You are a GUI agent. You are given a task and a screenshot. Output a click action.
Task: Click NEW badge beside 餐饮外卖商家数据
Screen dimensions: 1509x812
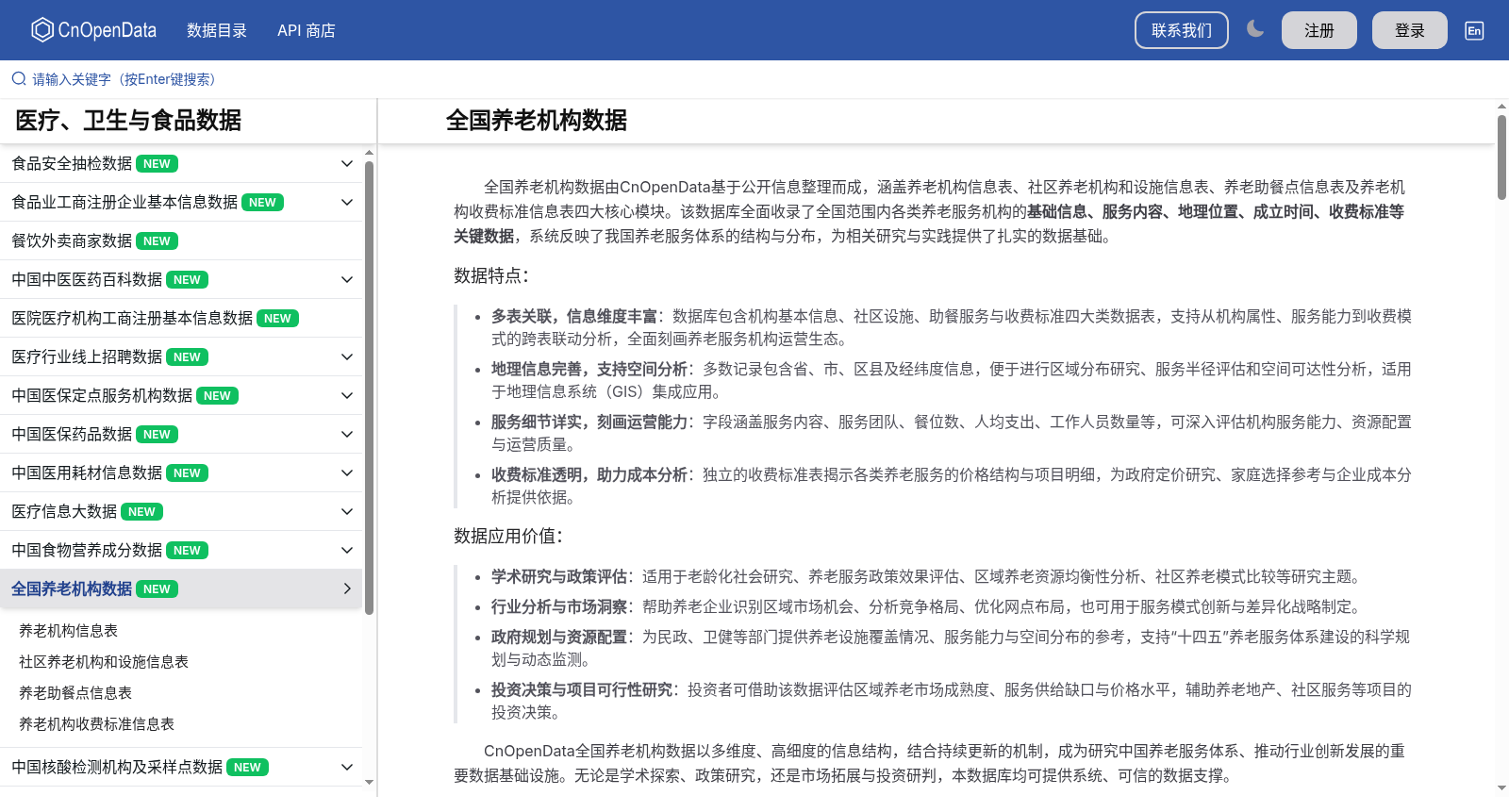pyautogui.click(x=157, y=241)
